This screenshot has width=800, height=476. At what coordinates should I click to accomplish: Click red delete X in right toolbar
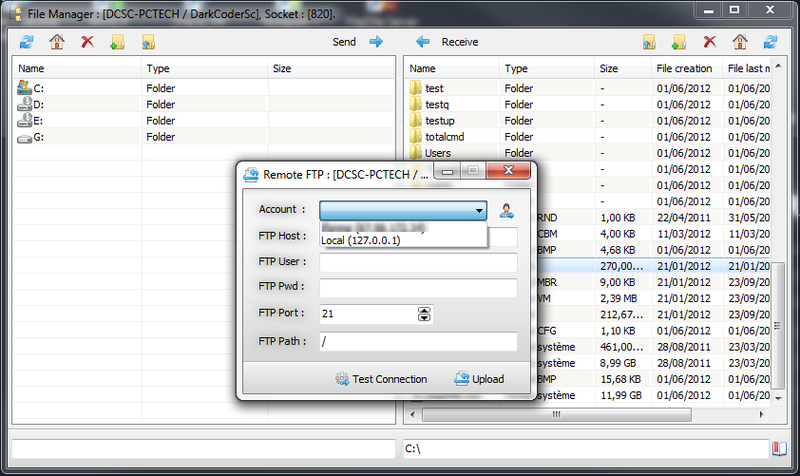point(710,41)
